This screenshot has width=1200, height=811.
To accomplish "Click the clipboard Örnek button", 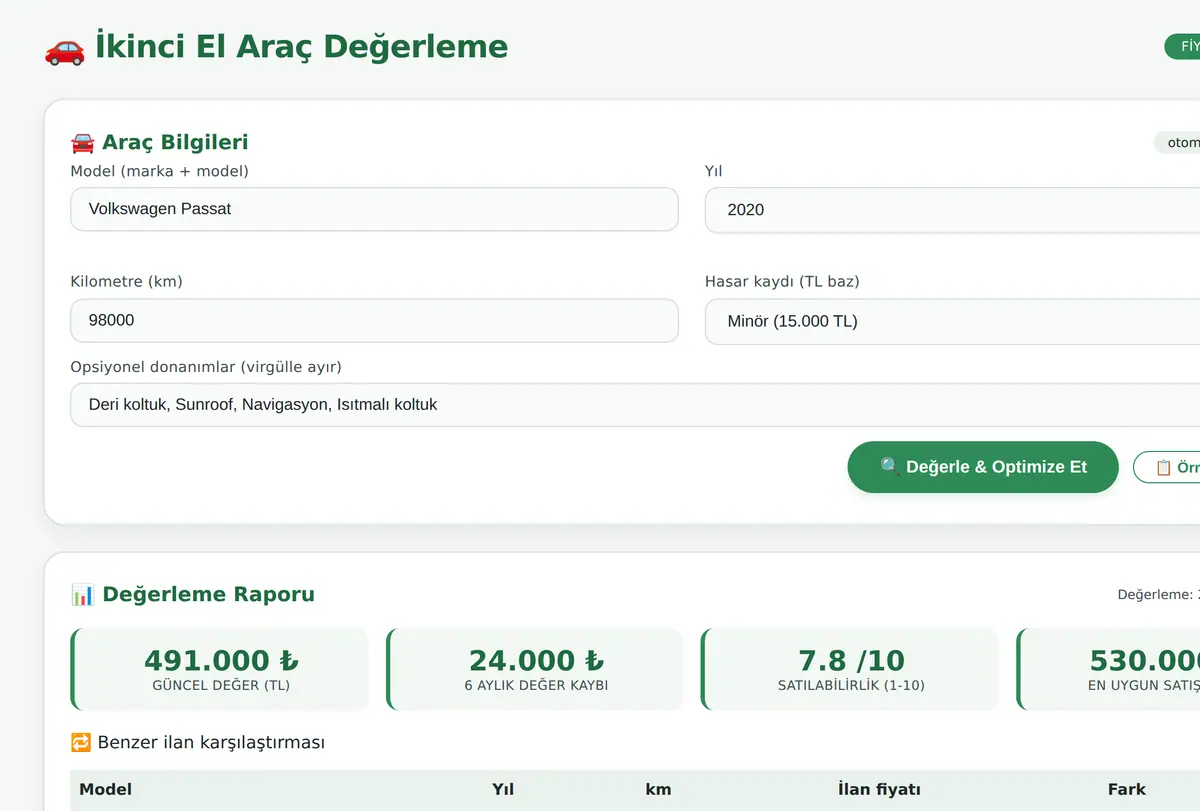I will (1167, 467).
